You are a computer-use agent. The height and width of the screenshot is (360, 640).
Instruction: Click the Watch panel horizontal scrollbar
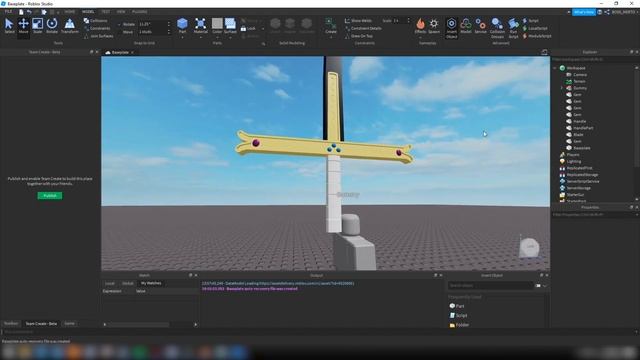coord(139,324)
